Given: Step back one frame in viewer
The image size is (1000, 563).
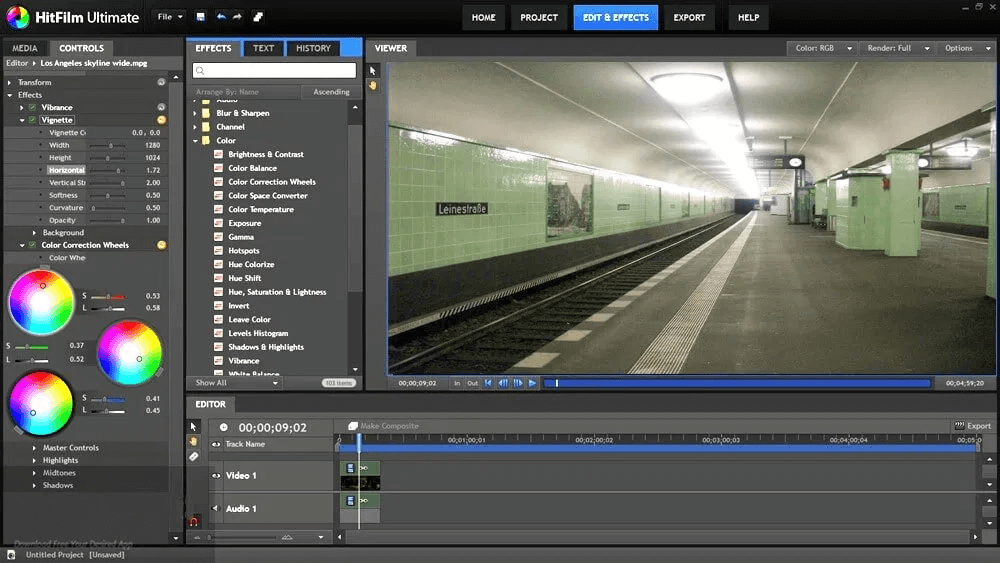Looking at the screenshot, I should (x=503, y=383).
